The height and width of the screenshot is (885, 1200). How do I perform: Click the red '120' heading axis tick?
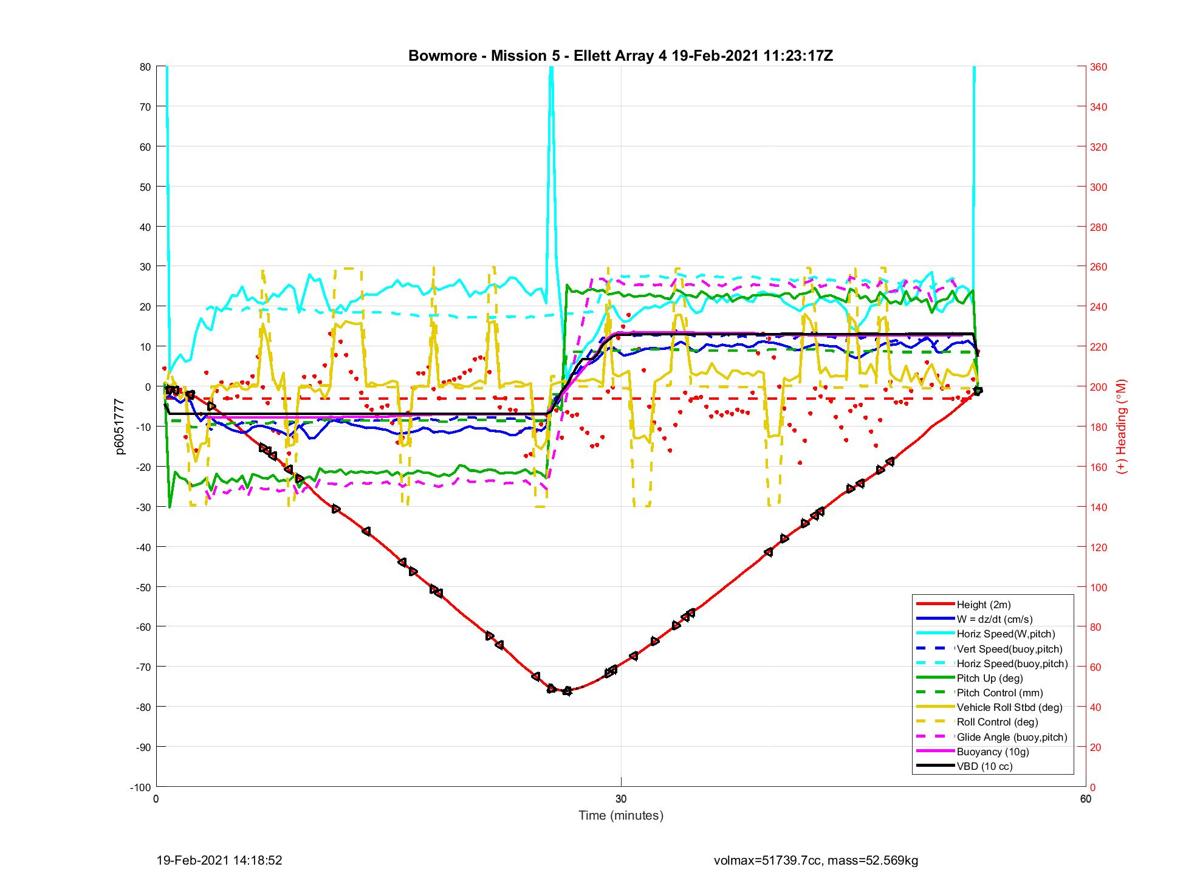pyautogui.click(x=1100, y=547)
